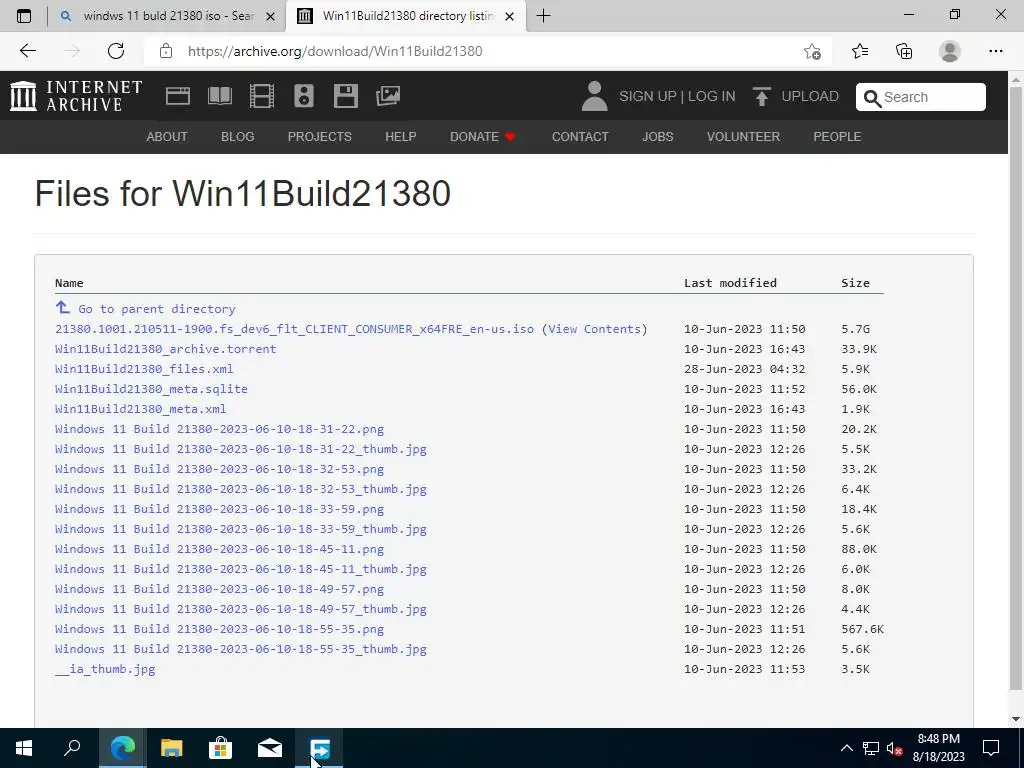Open a new tab with the plus button
Image resolution: width=1024 pixels, height=768 pixels.
click(x=543, y=16)
